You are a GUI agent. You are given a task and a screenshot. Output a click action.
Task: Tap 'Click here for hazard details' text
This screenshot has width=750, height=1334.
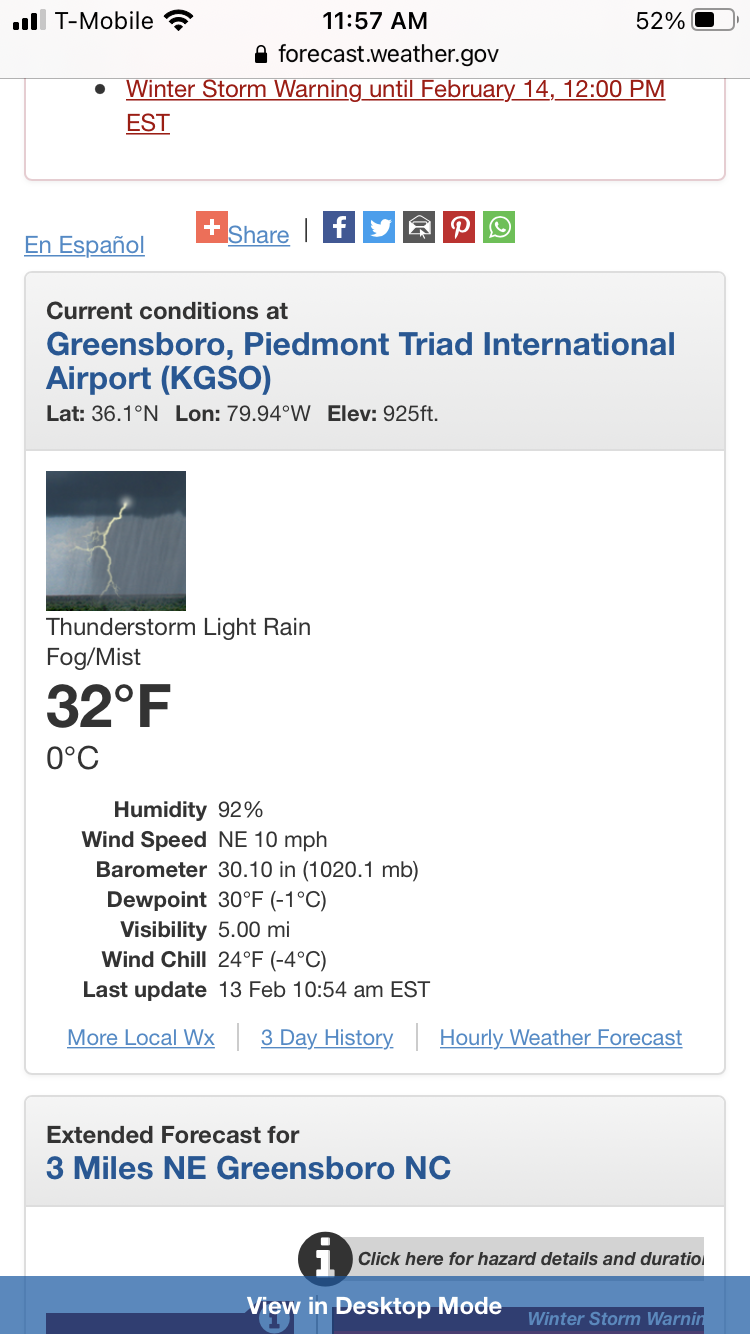coord(530,1259)
